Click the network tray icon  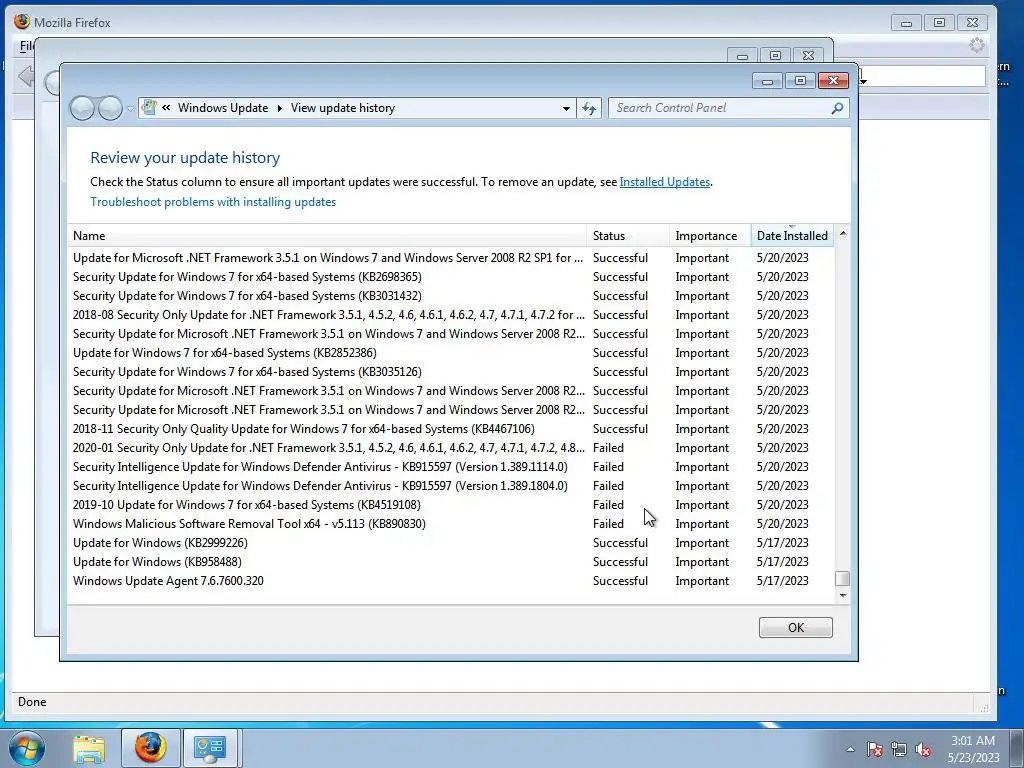899,749
